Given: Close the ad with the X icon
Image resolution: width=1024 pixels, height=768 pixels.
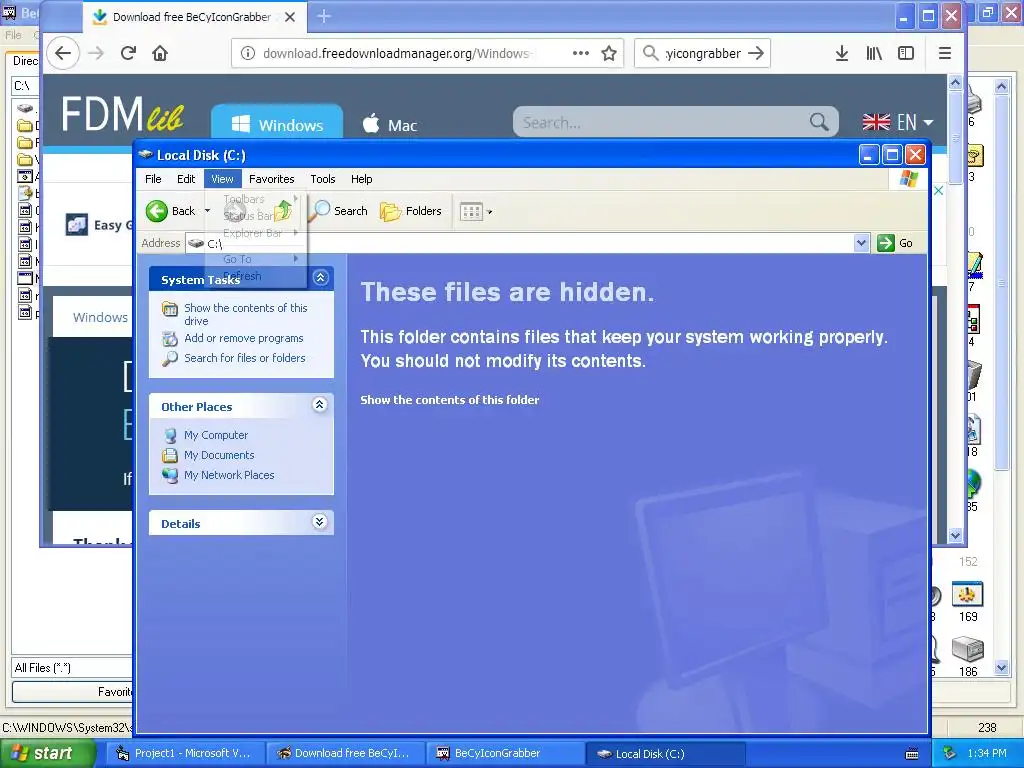Looking at the screenshot, I should 938,190.
